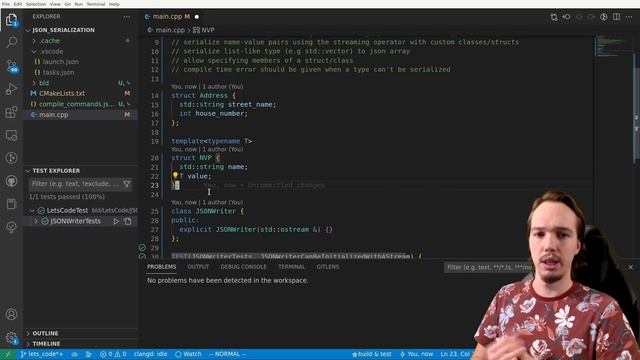640x360 pixels.
Task: Switch to the Output panel tab
Action: click(x=198, y=267)
